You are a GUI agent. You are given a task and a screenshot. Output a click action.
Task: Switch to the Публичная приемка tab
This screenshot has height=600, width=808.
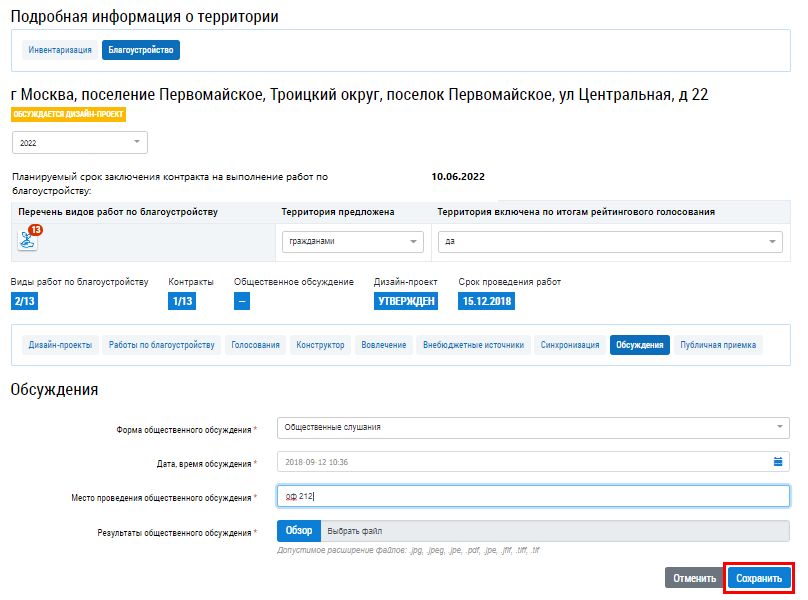[x=718, y=345]
